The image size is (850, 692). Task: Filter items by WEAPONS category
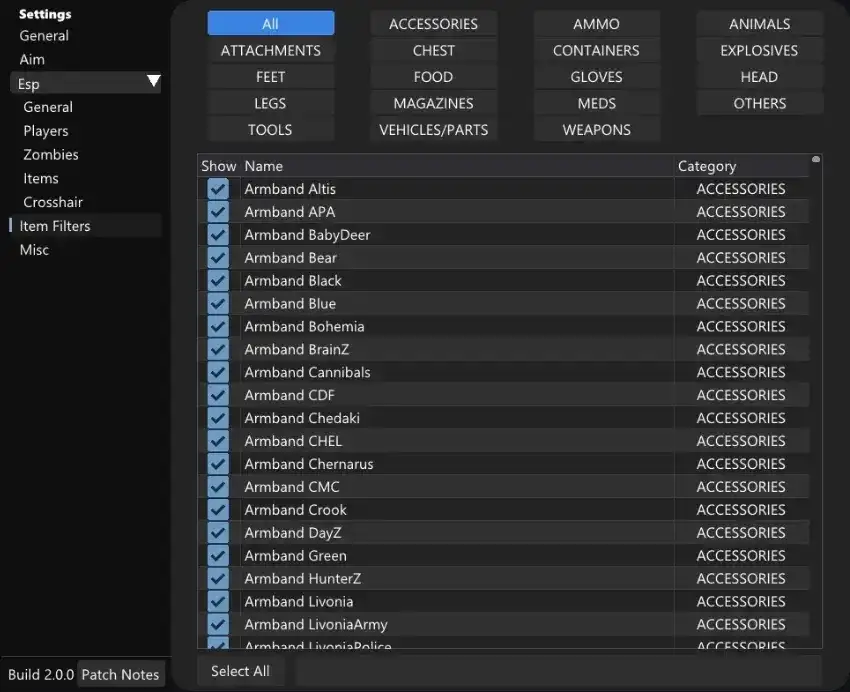click(596, 129)
